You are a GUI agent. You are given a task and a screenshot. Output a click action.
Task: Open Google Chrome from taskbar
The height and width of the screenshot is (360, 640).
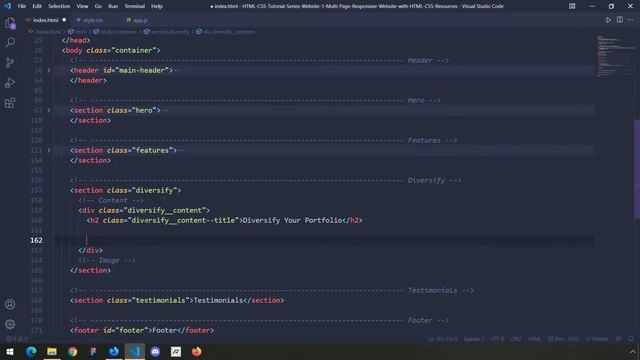73,351
